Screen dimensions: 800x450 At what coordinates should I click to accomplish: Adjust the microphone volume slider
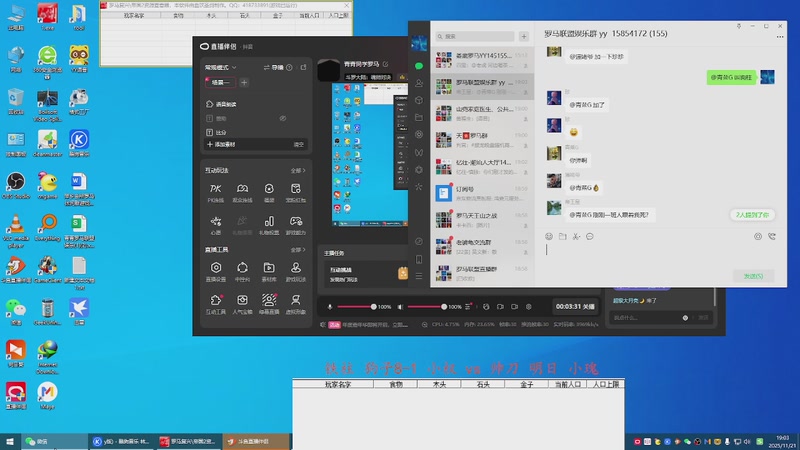[356, 307]
